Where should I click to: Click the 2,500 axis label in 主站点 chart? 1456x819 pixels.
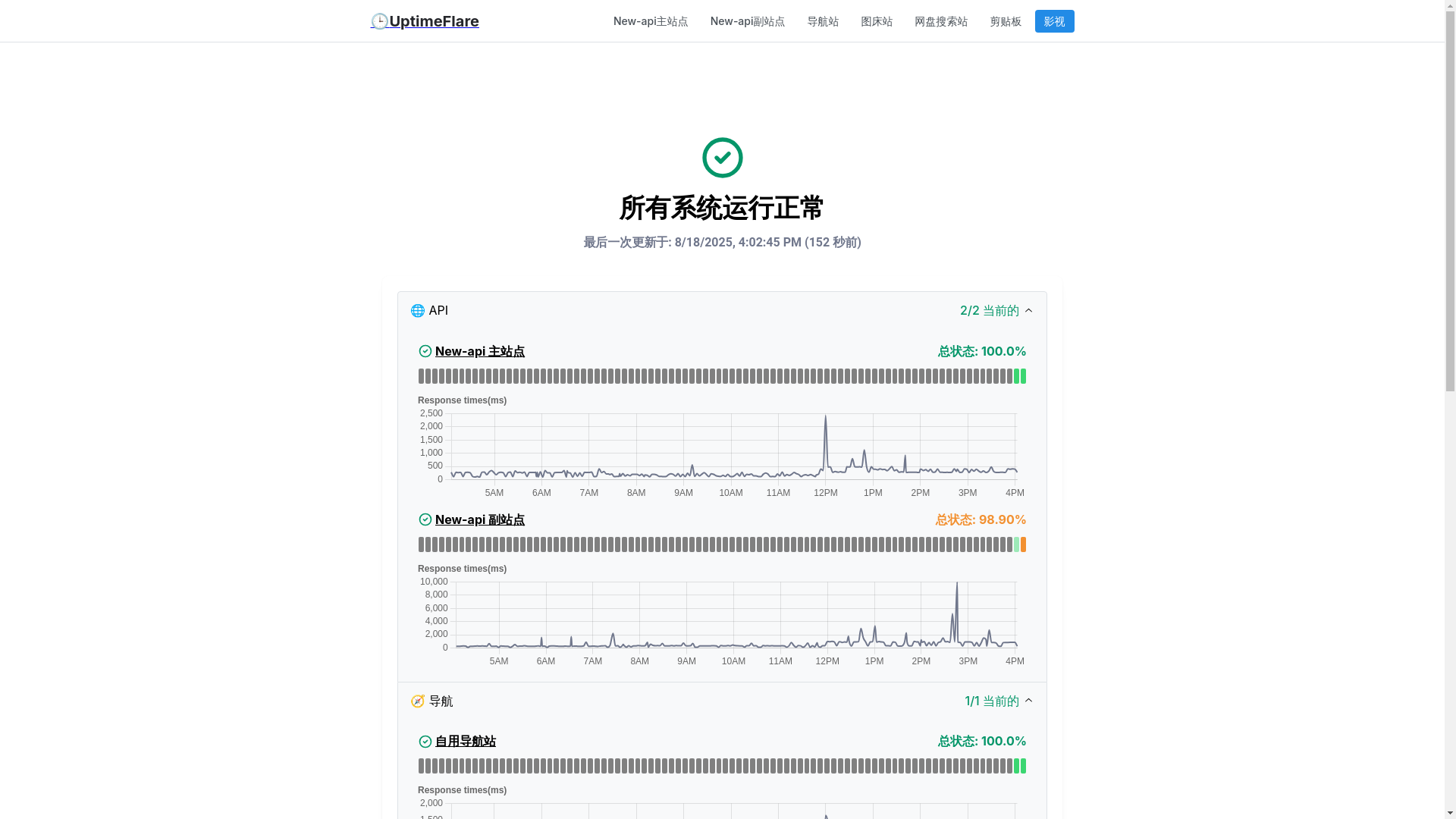click(x=431, y=413)
